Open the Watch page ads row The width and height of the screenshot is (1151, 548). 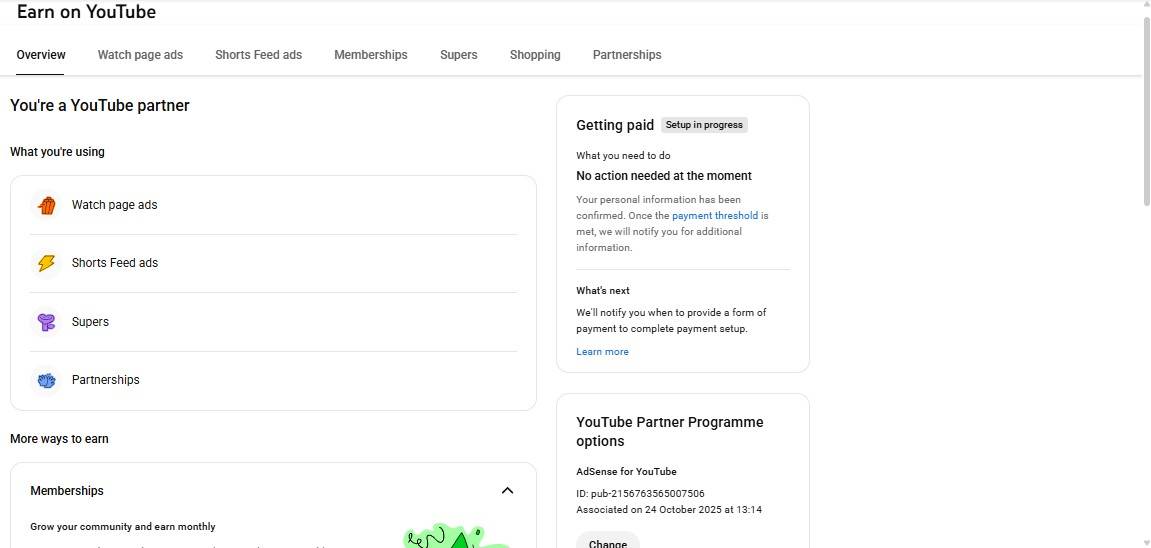coord(273,205)
